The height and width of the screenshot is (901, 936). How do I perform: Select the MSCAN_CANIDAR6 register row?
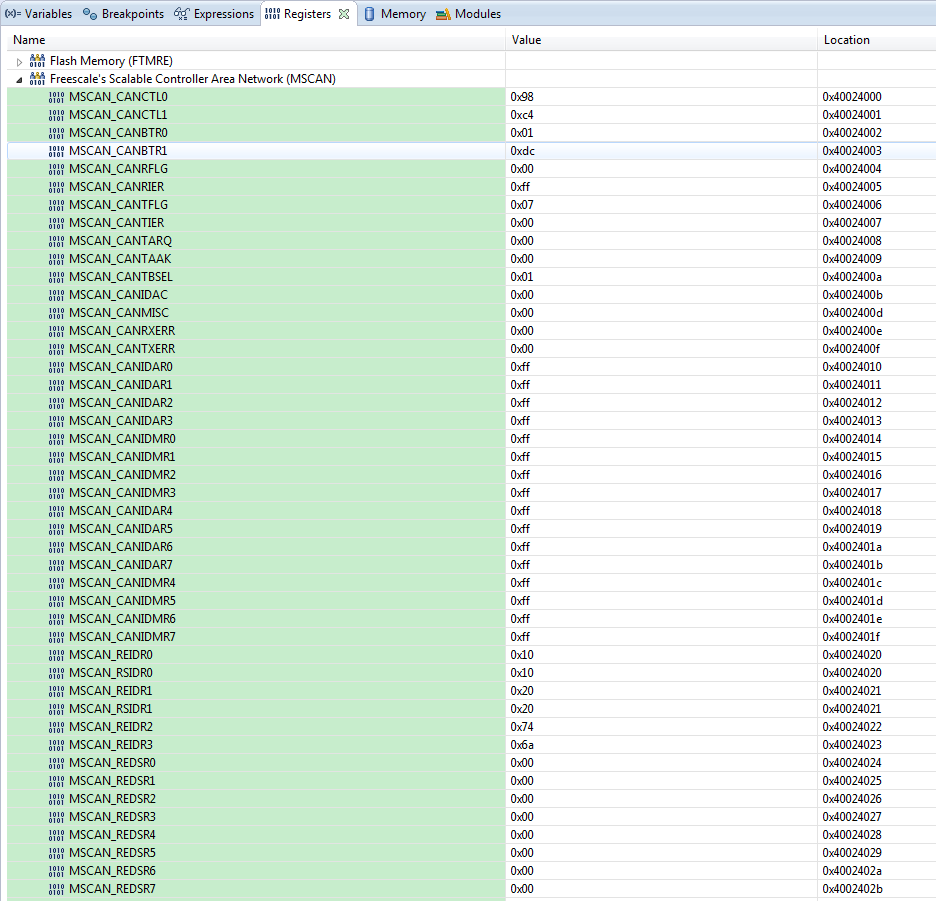[x=472, y=547]
